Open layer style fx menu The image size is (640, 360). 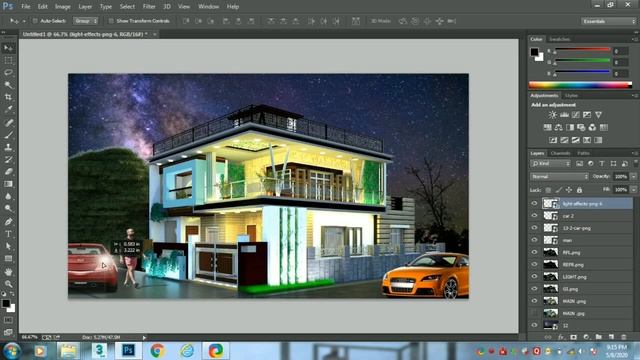[x=561, y=337]
